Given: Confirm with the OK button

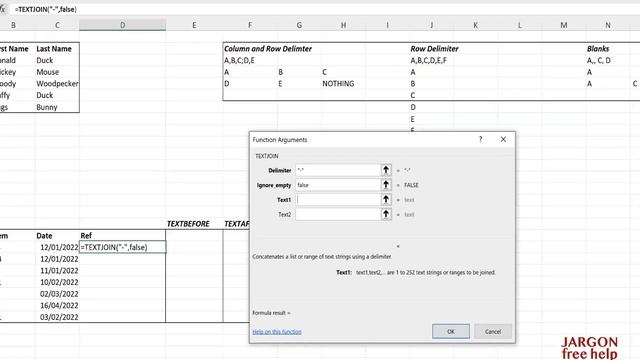Looking at the screenshot, I should click(451, 331).
